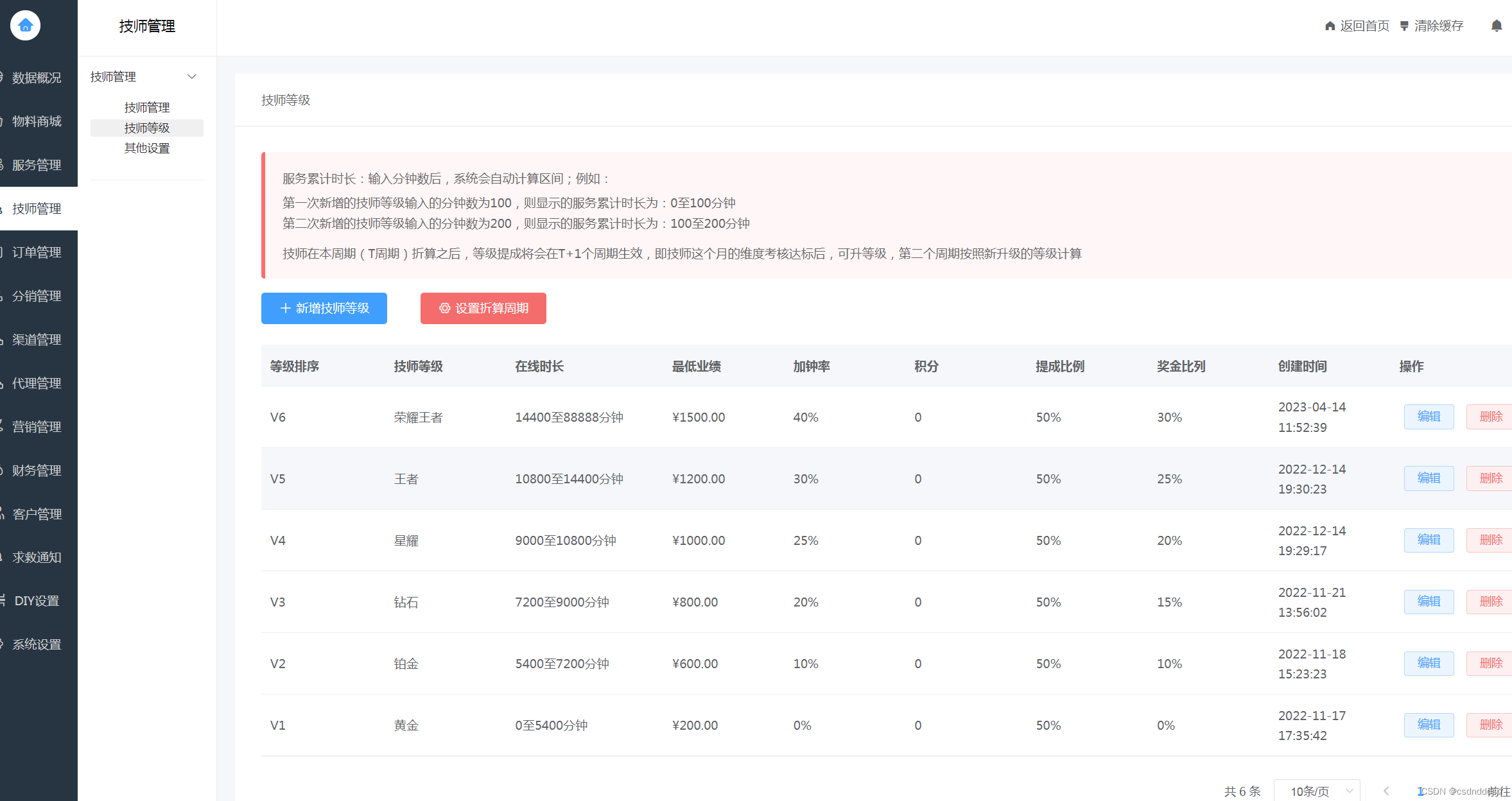Open 技师管理 submenu item
Image resolution: width=1512 pixels, height=801 pixels.
[147, 107]
